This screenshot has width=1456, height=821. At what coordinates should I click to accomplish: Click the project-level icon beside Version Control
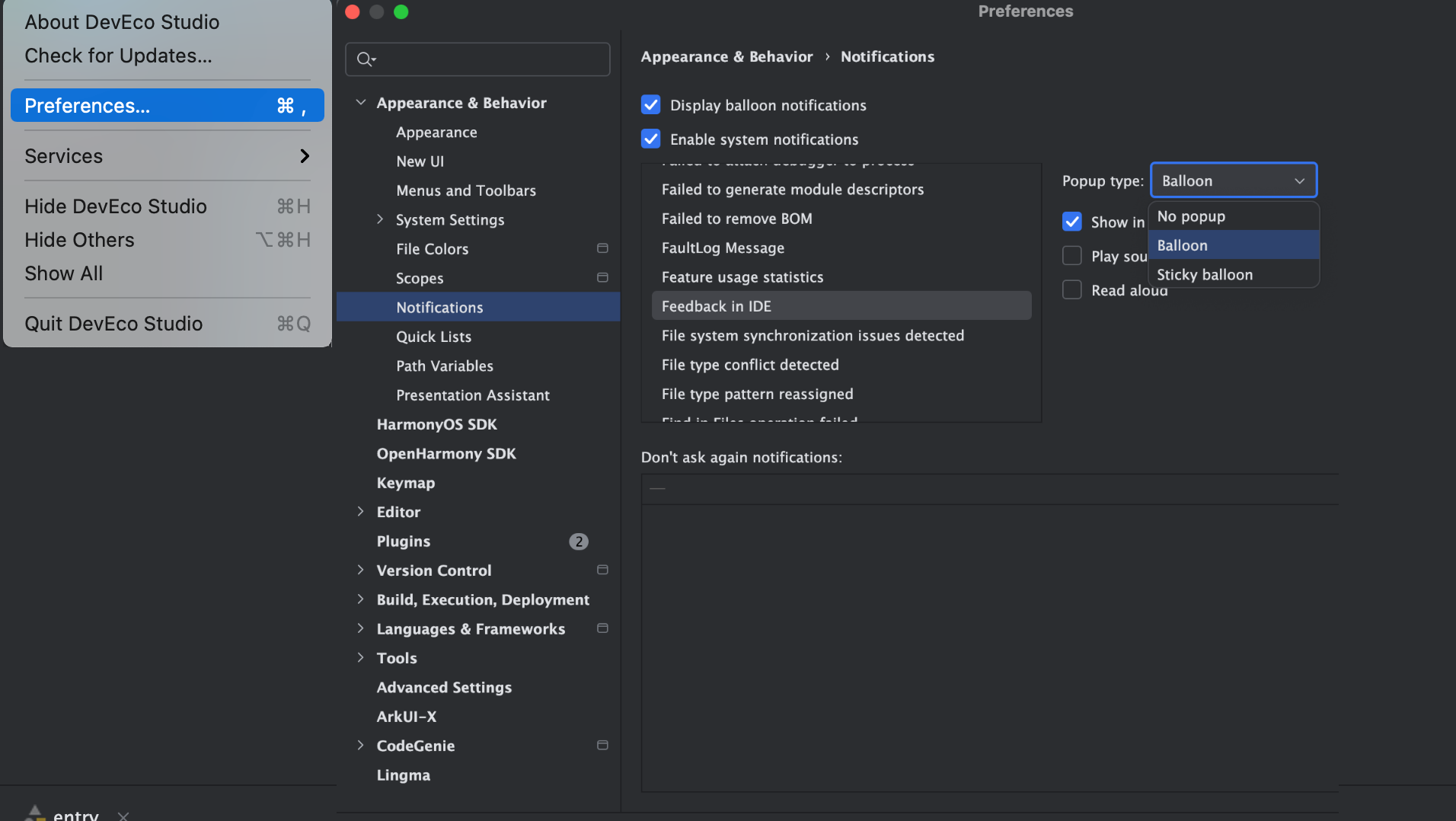tap(602, 570)
